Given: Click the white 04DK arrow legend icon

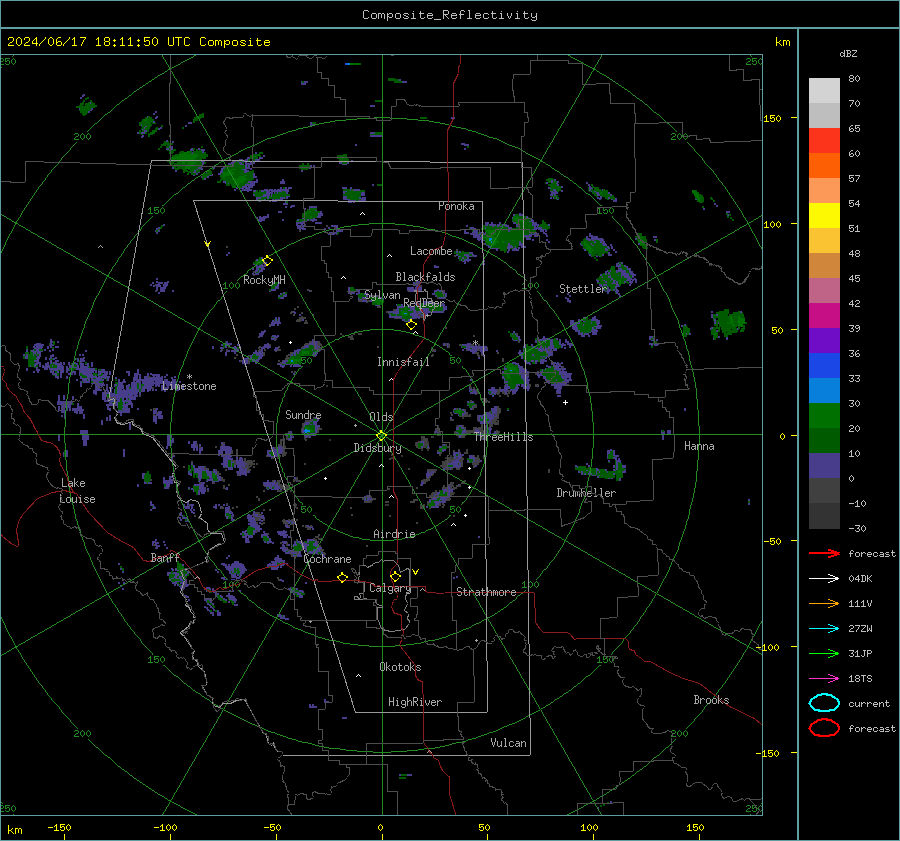Looking at the screenshot, I should (x=824, y=579).
